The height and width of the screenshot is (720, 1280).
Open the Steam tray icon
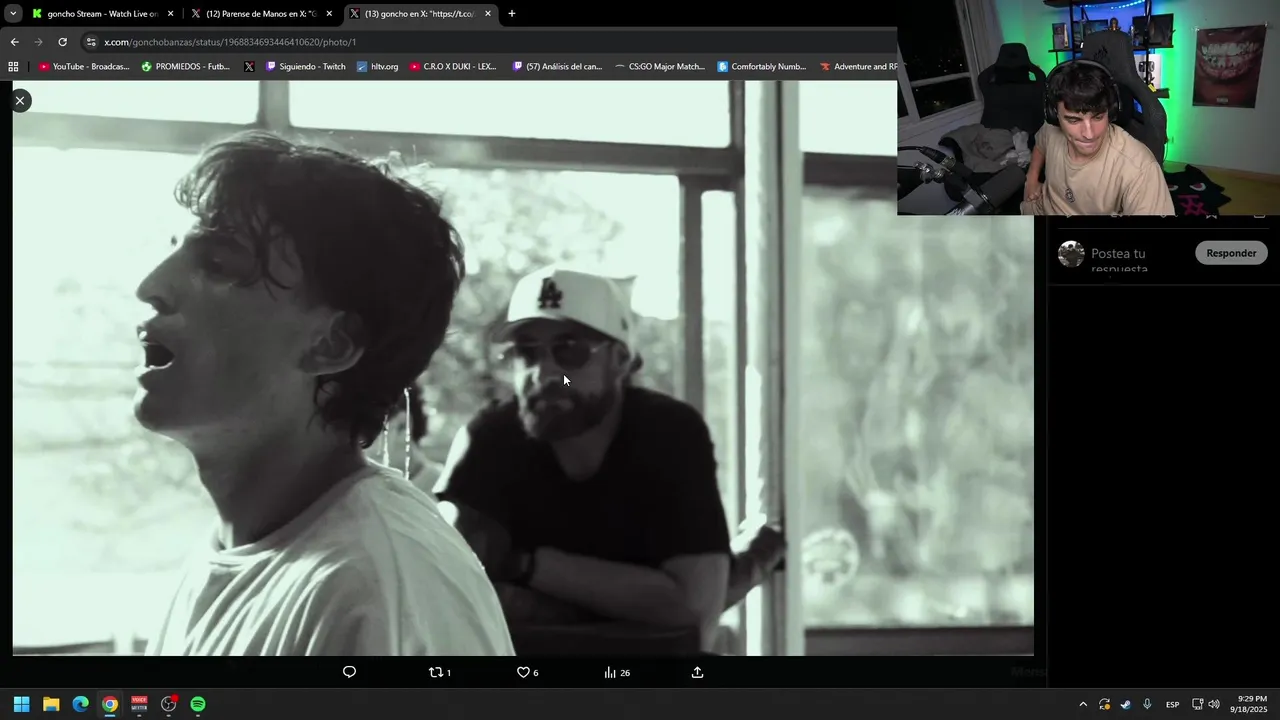(1125, 704)
